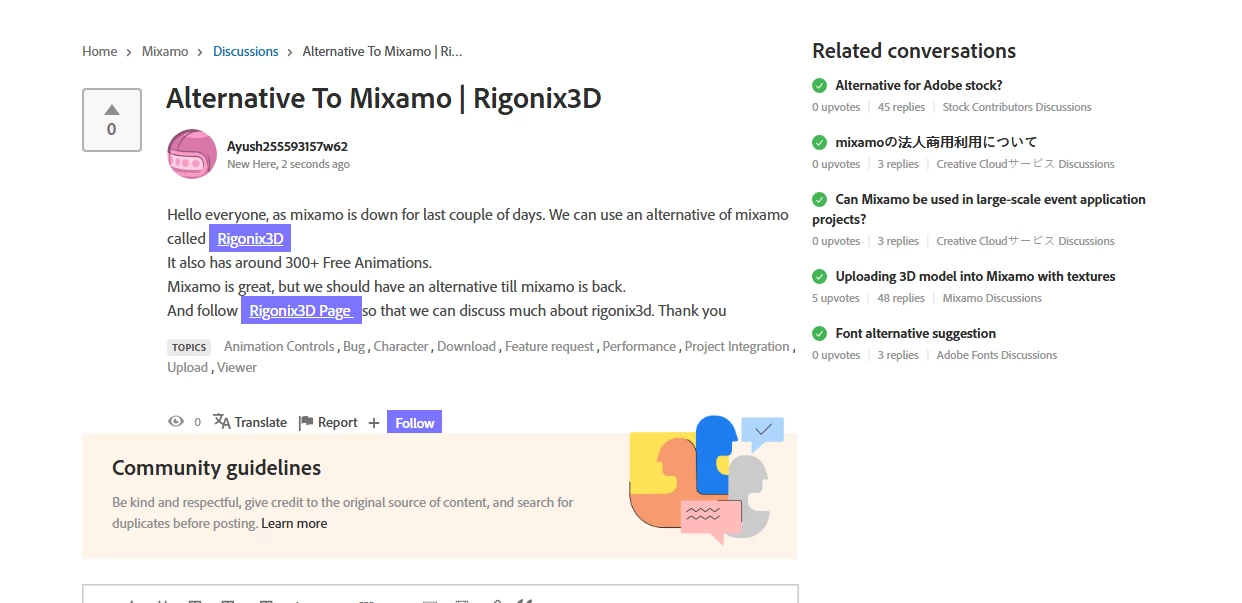Viewport: 1242px width, 603px height.
Task: Select the Performance topic tag
Action: point(639,346)
